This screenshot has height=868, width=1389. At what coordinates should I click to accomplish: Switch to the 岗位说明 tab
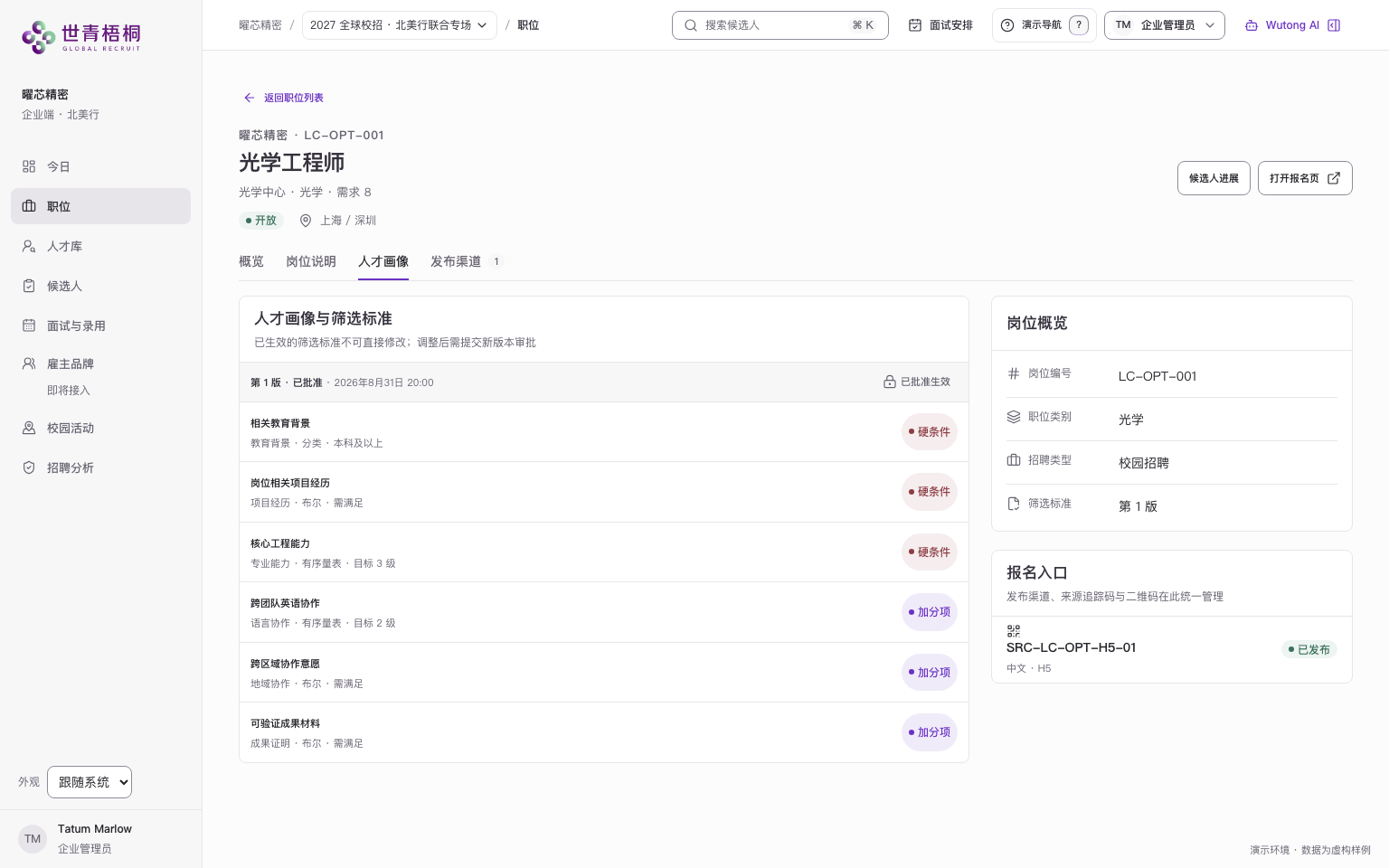tap(311, 261)
